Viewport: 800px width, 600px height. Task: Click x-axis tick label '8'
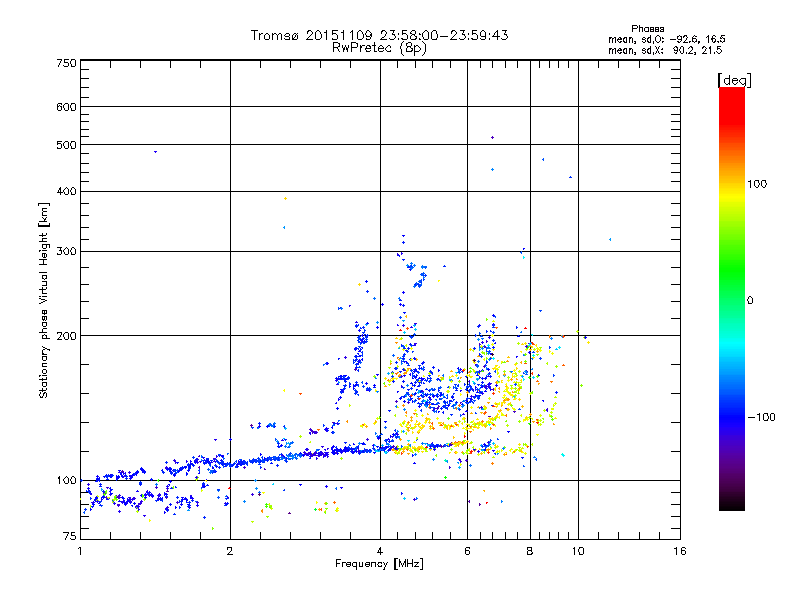530,551
